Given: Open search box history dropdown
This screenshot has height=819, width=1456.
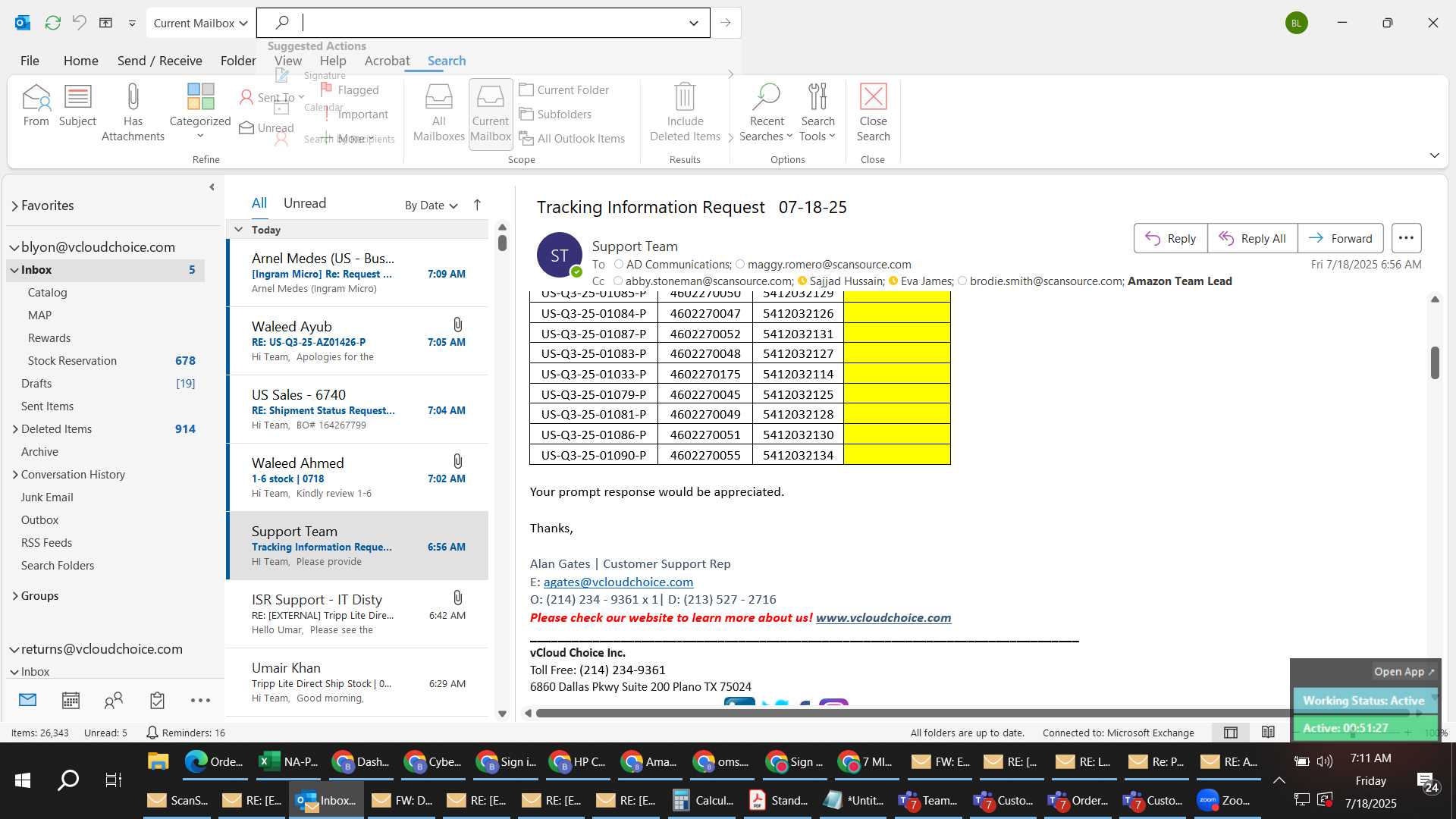Looking at the screenshot, I should 693,23.
